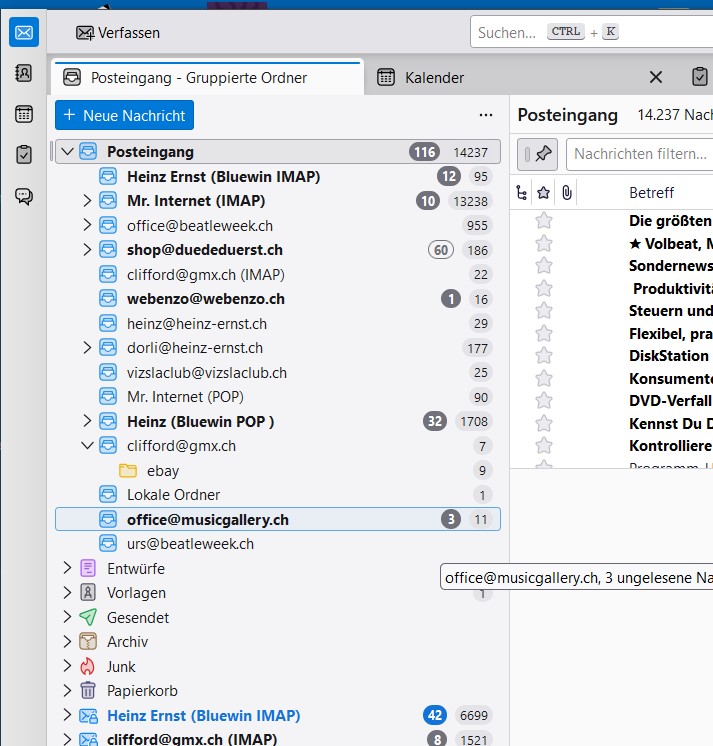Toggle the pin on quick filter bar
The image size is (713, 746).
(x=543, y=154)
